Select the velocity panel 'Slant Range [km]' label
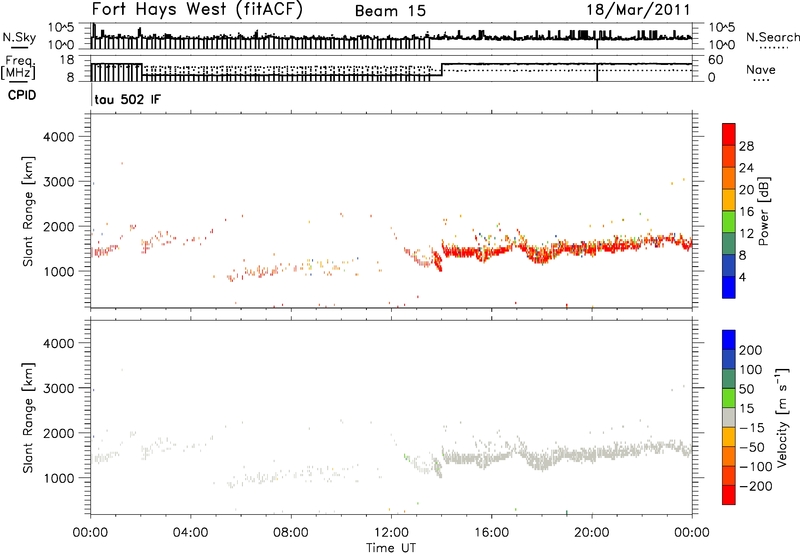The image size is (800, 554). (x=28, y=418)
